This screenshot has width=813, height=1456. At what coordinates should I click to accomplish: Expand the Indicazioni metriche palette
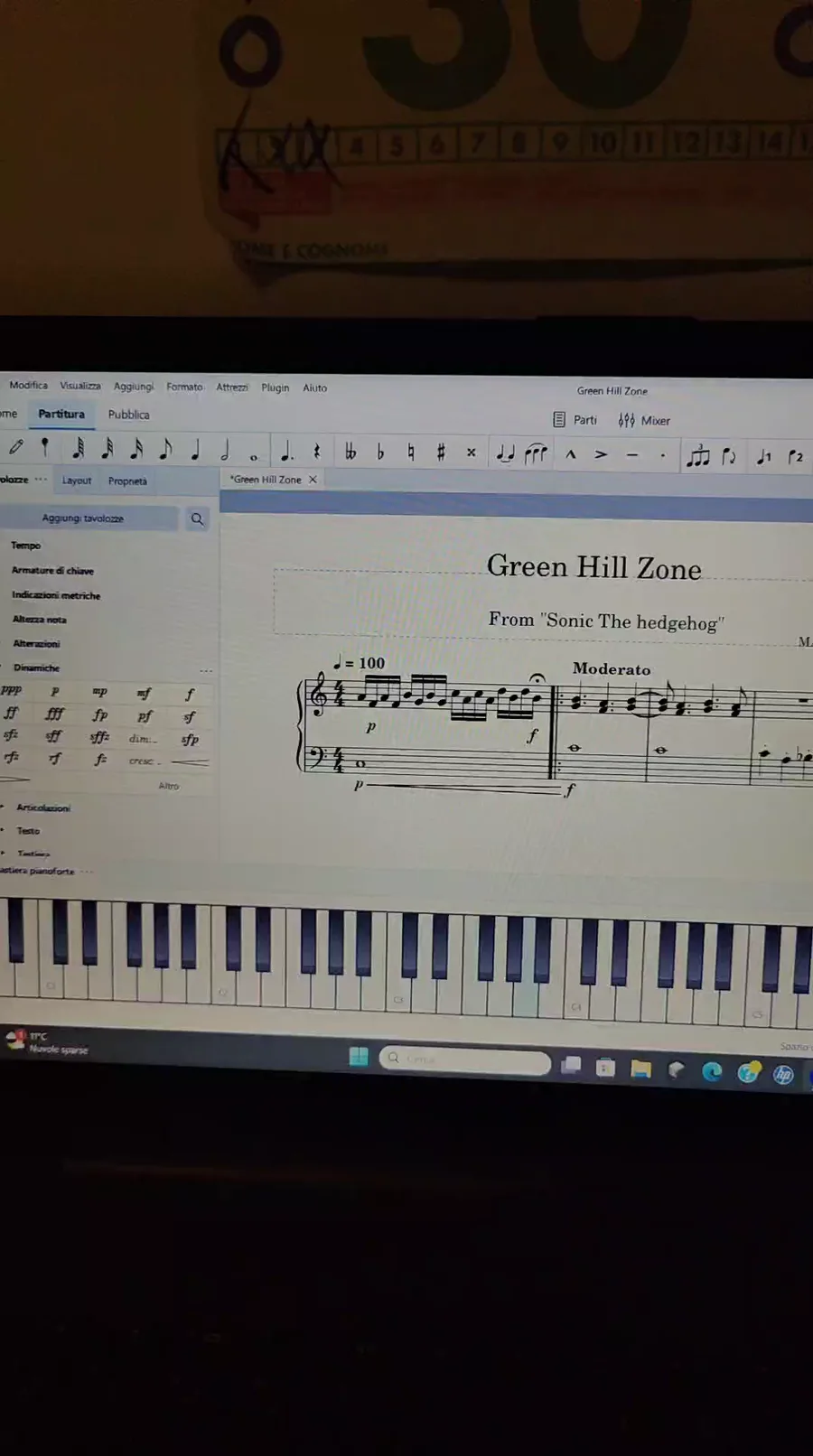click(56, 596)
